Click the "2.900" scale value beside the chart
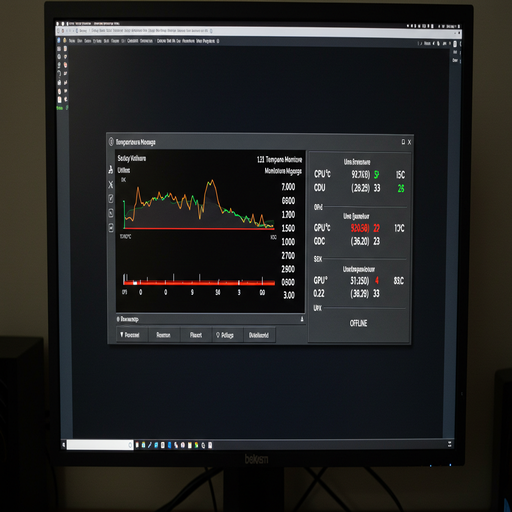 [x=288, y=269]
